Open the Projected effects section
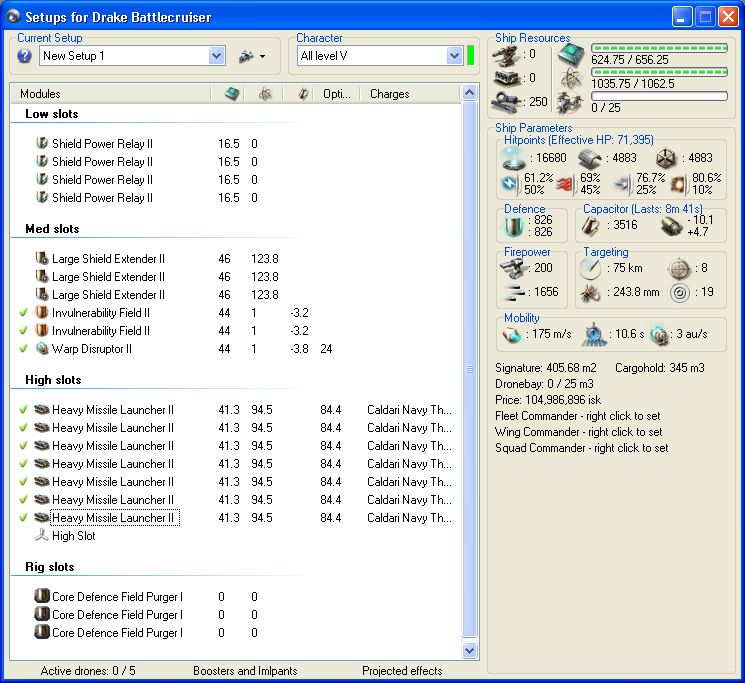This screenshot has width=745, height=683. [402, 671]
